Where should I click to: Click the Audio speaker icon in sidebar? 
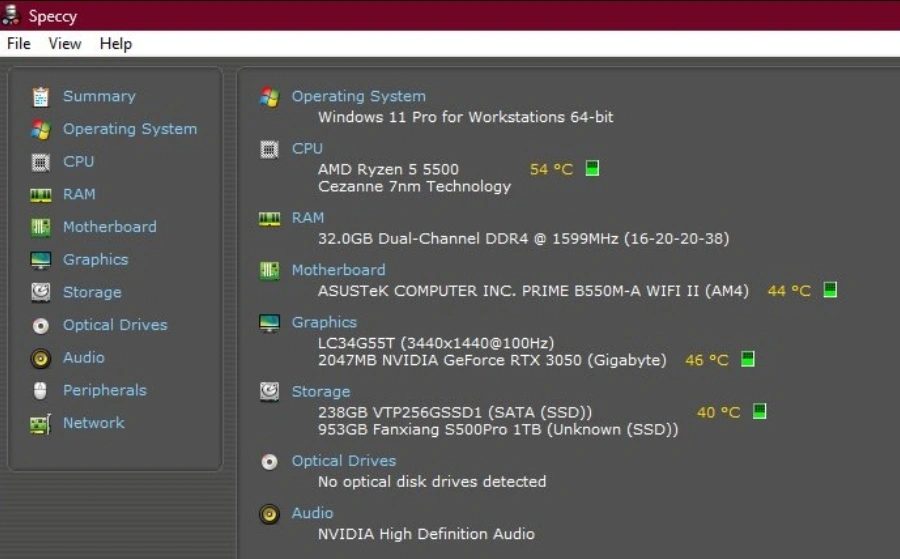click(40, 358)
